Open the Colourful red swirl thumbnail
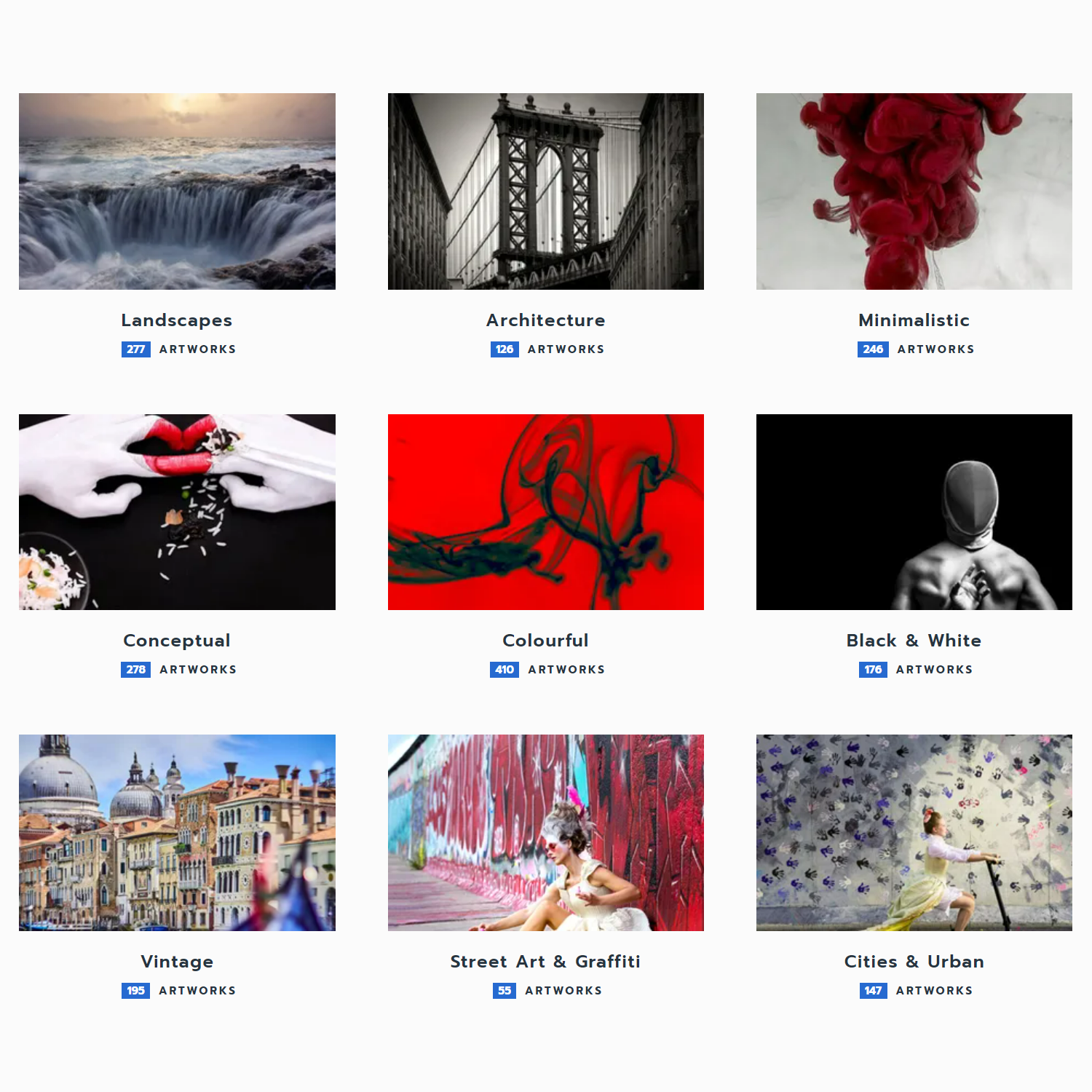 [x=546, y=512]
